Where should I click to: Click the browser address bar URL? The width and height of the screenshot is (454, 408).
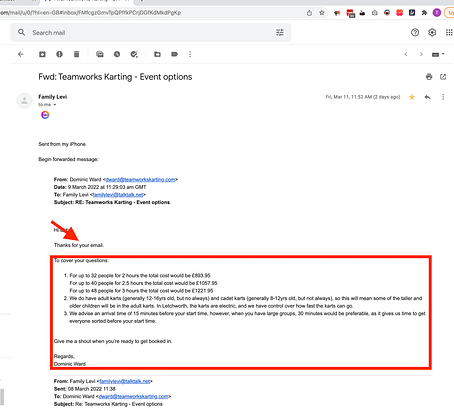click(x=91, y=13)
